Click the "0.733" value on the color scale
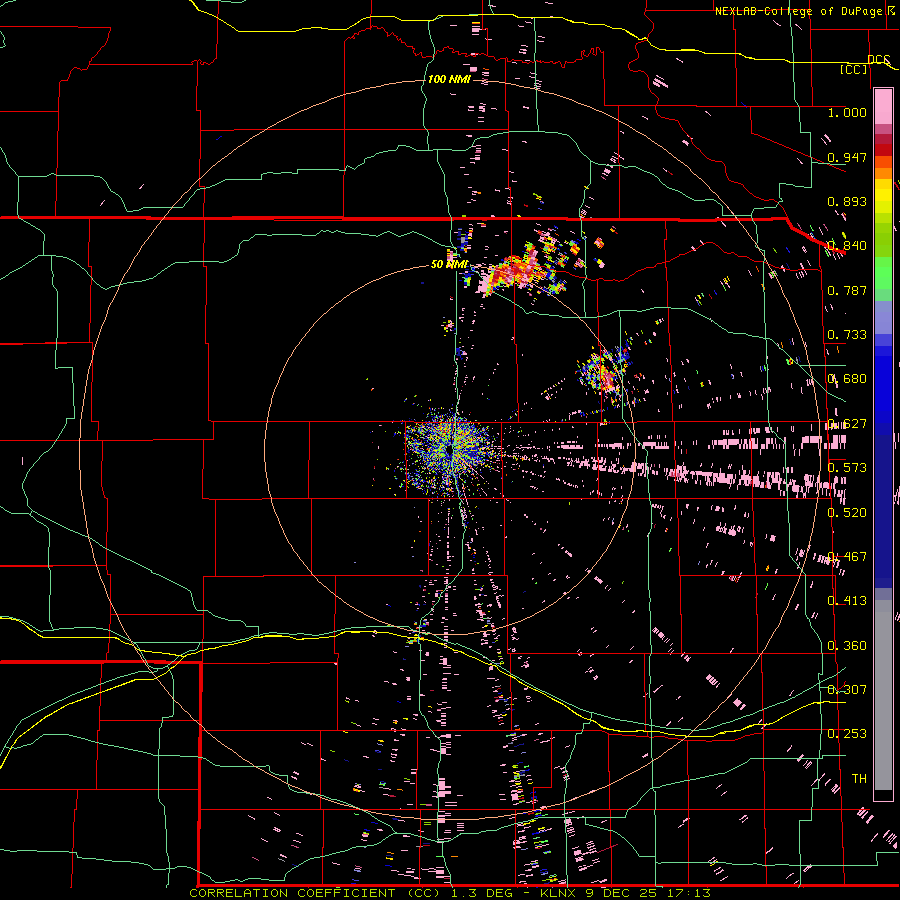 pos(847,335)
